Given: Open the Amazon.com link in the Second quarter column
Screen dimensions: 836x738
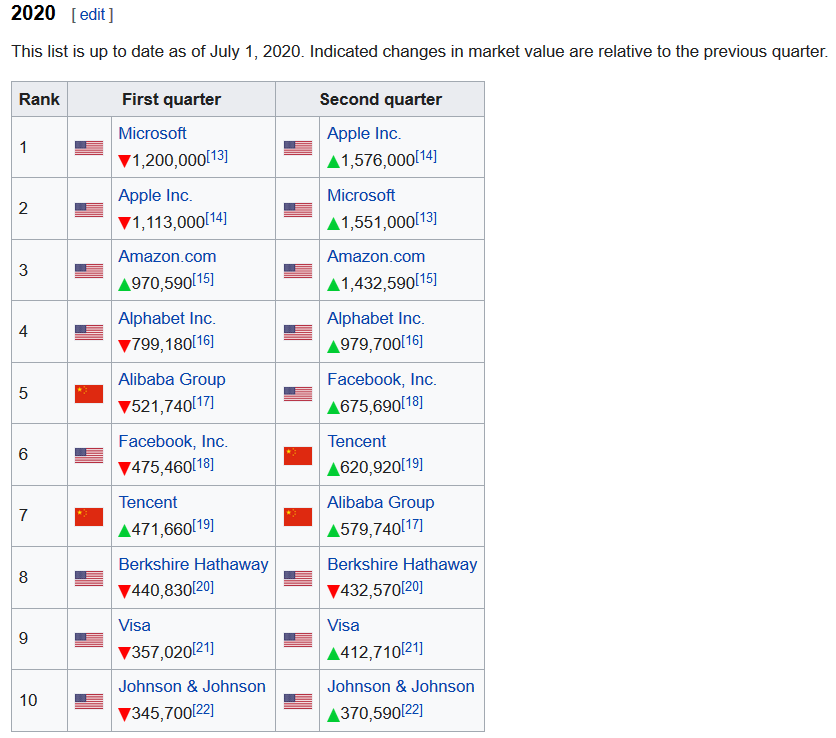Looking at the screenshot, I should point(376,256).
